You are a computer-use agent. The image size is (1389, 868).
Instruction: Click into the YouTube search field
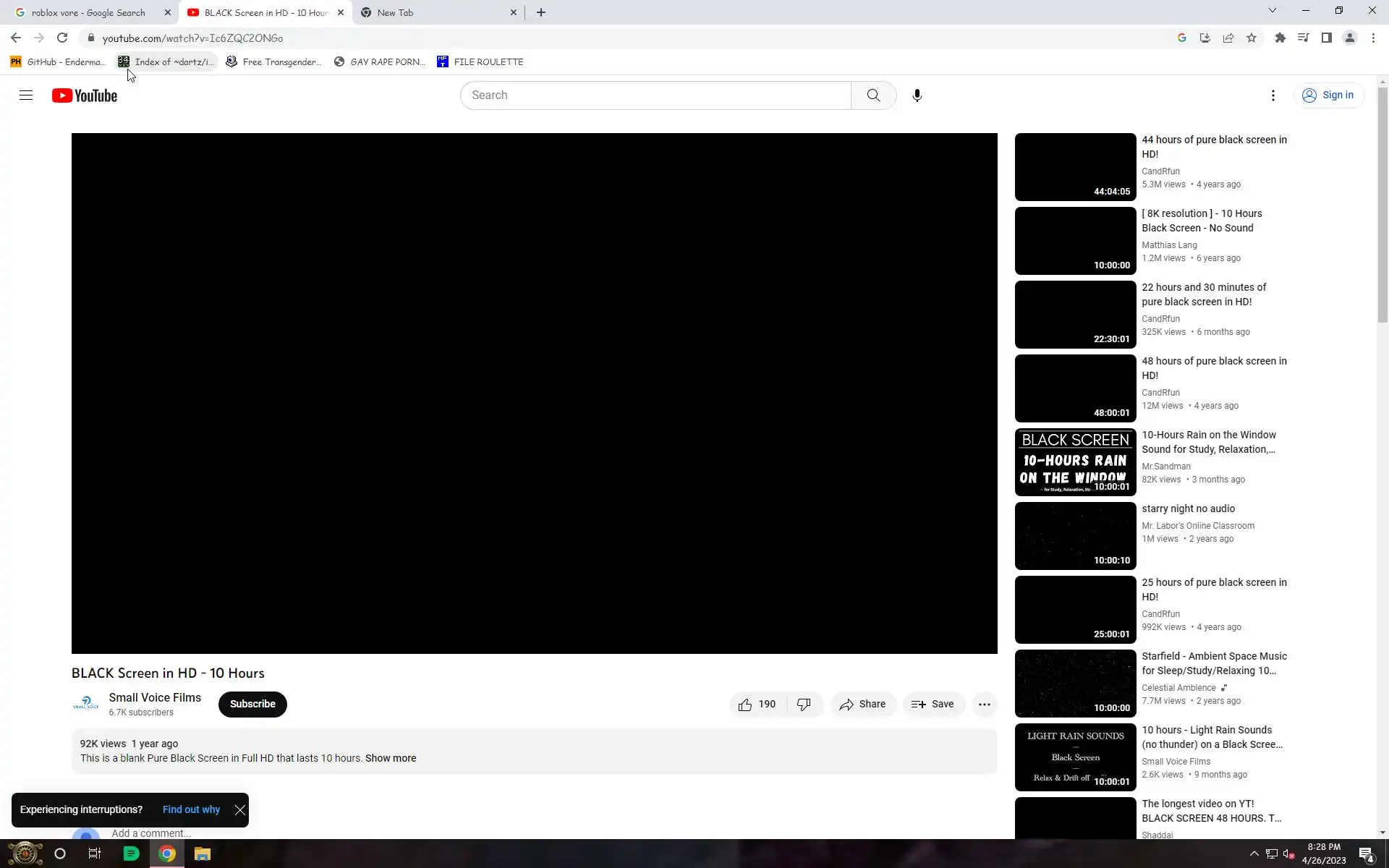[x=655, y=95]
